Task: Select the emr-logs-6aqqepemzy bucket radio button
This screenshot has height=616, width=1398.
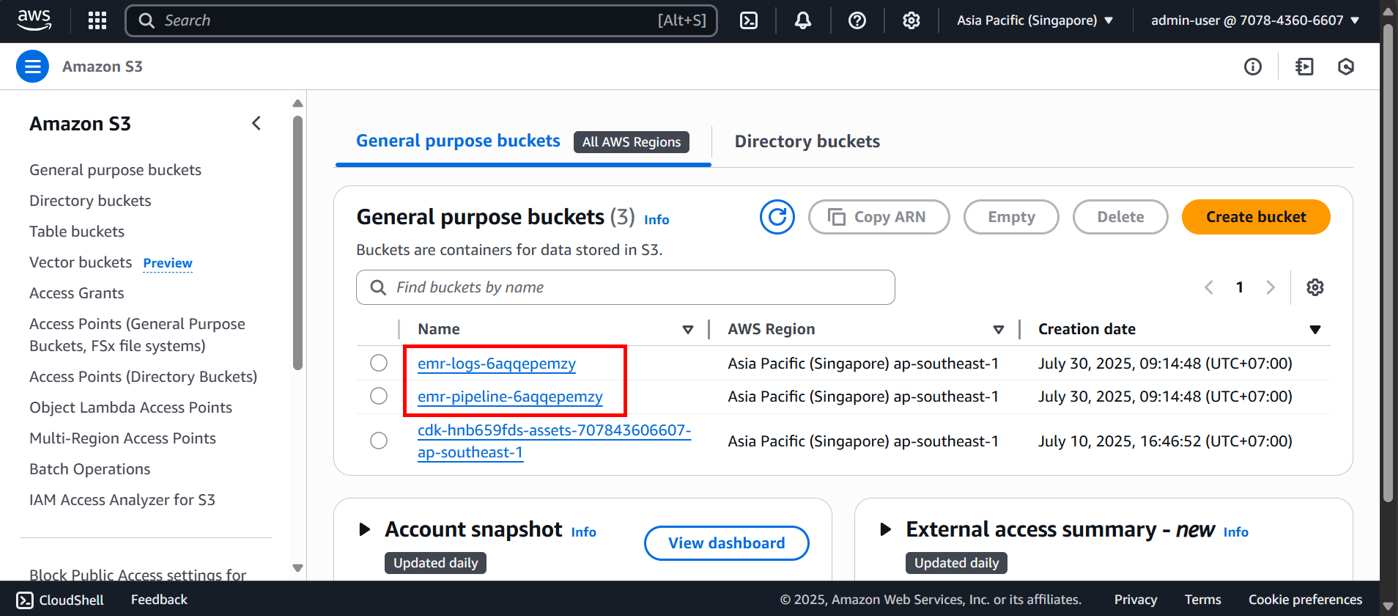Action: tap(379, 363)
